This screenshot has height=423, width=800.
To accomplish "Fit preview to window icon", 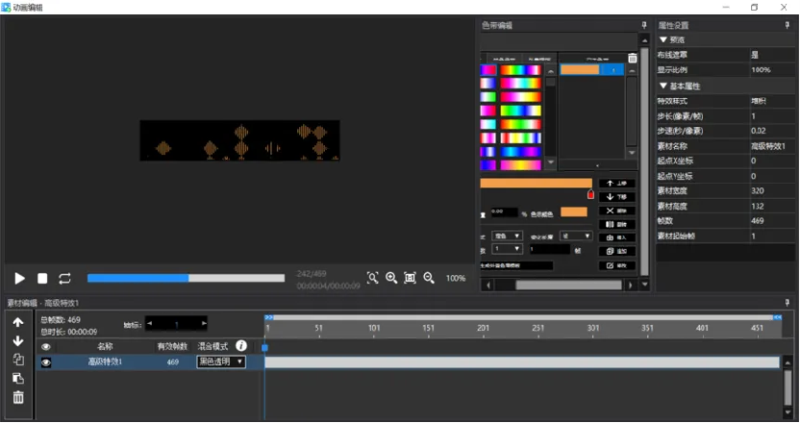I will click(x=410, y=278).
